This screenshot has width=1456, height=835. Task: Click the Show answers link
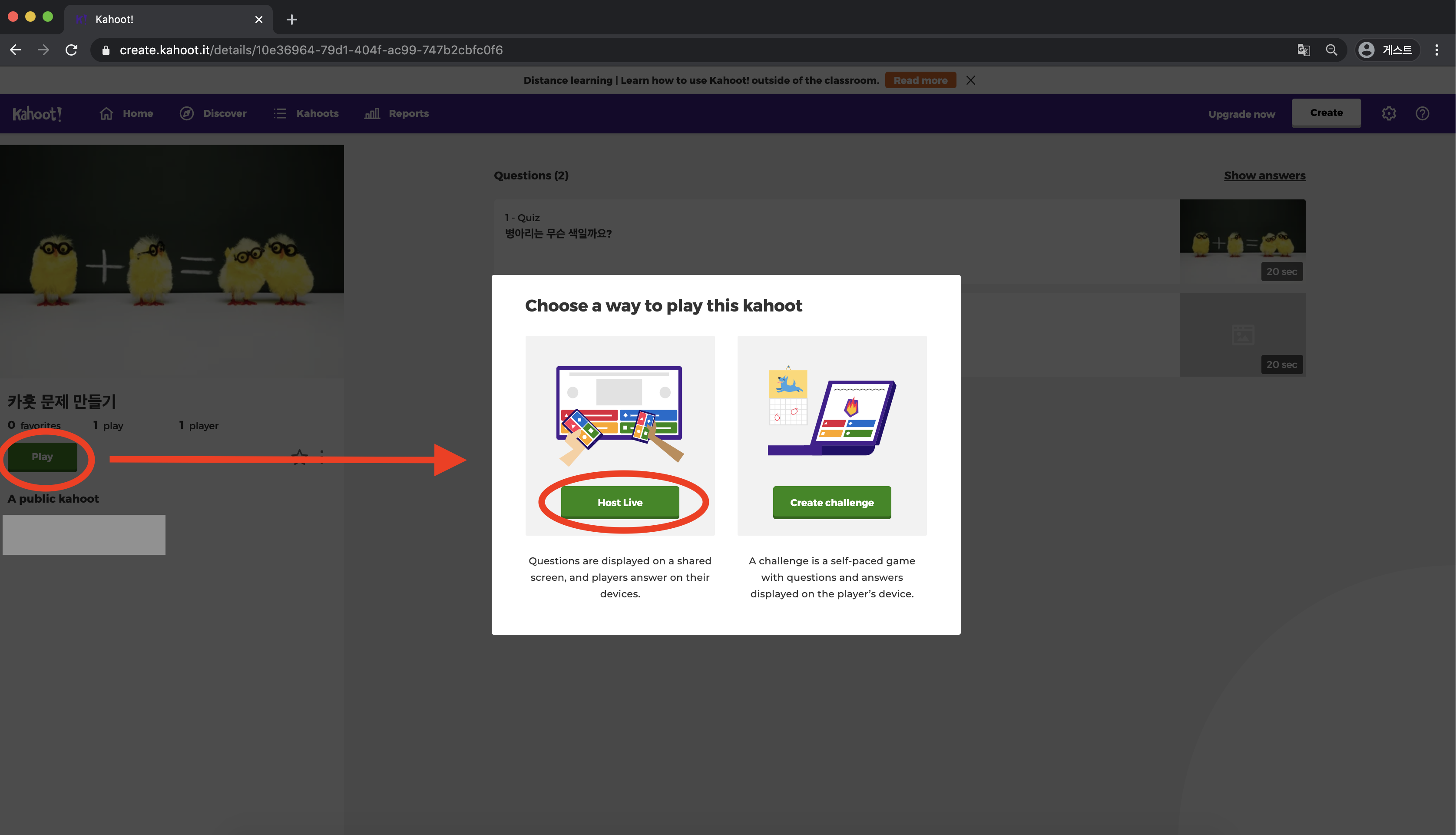click(1264, 176)
